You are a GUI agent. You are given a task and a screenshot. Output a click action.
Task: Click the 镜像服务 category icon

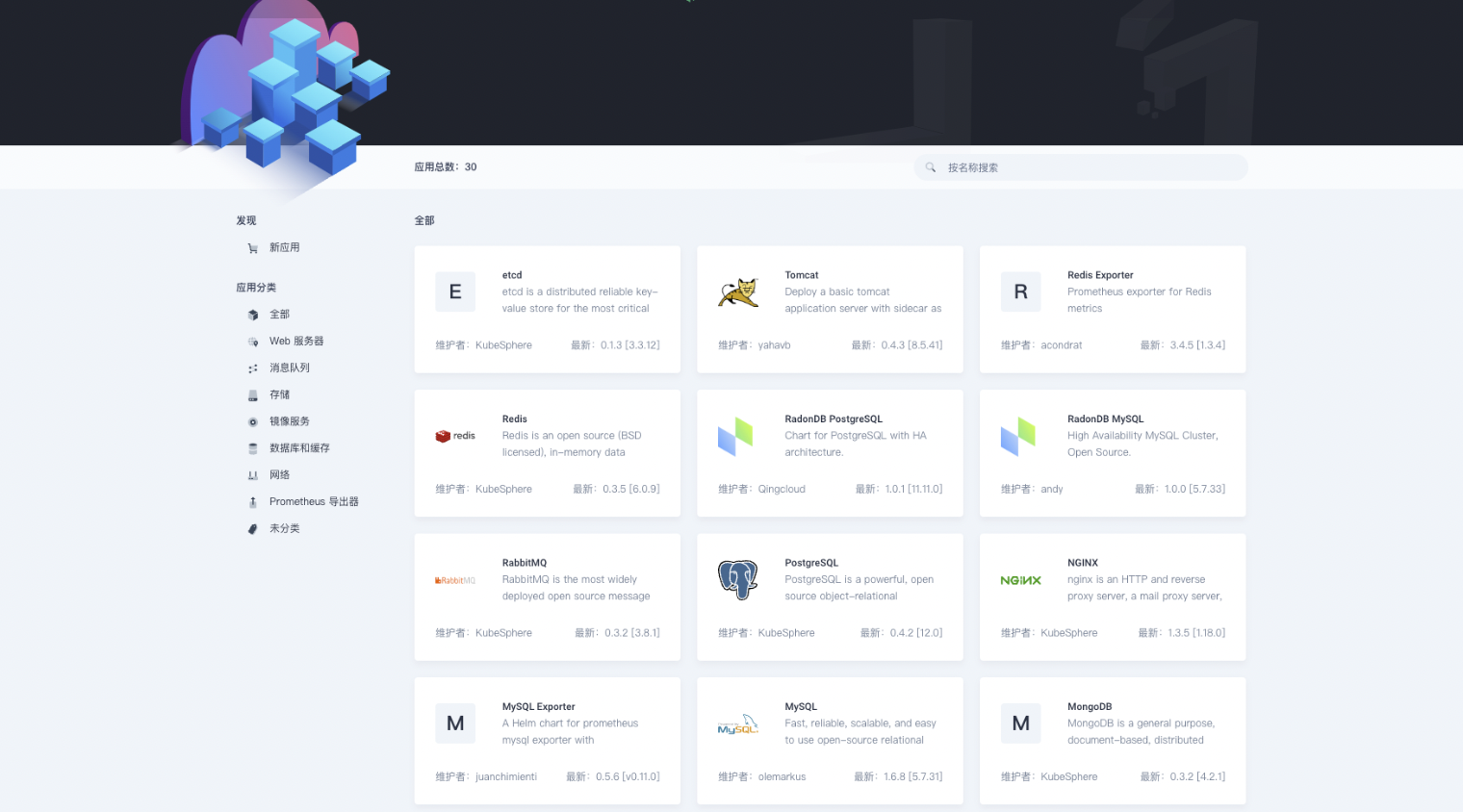click(x=253, y=421)
